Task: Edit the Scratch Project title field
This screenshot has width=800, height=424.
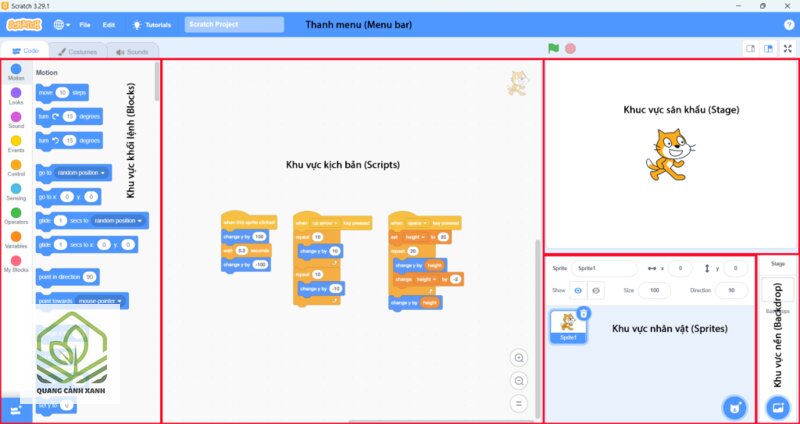Action: pyautogui.click(x=234, y=24)
